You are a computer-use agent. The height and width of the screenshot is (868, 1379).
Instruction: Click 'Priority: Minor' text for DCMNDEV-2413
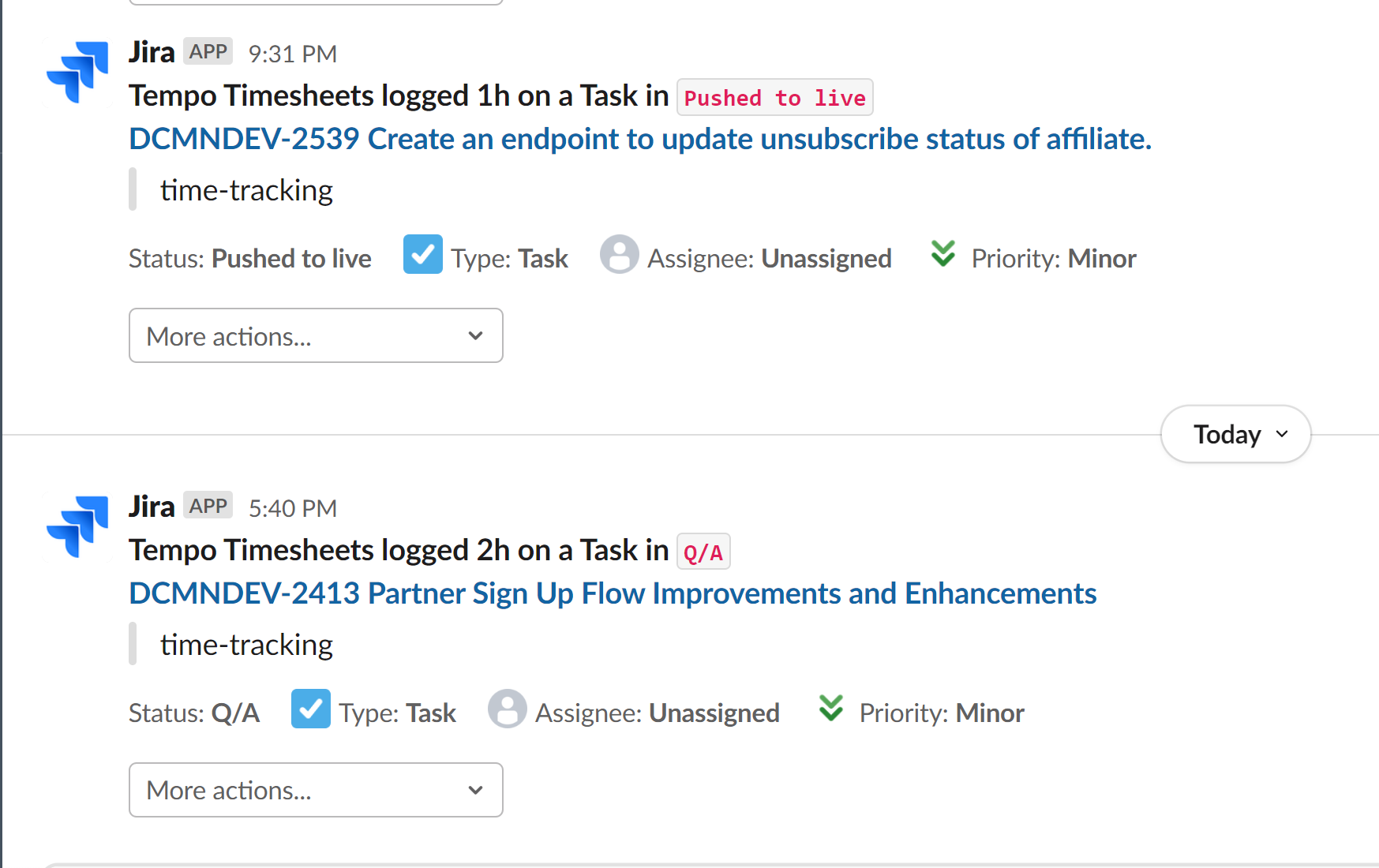tap(942, 713)
